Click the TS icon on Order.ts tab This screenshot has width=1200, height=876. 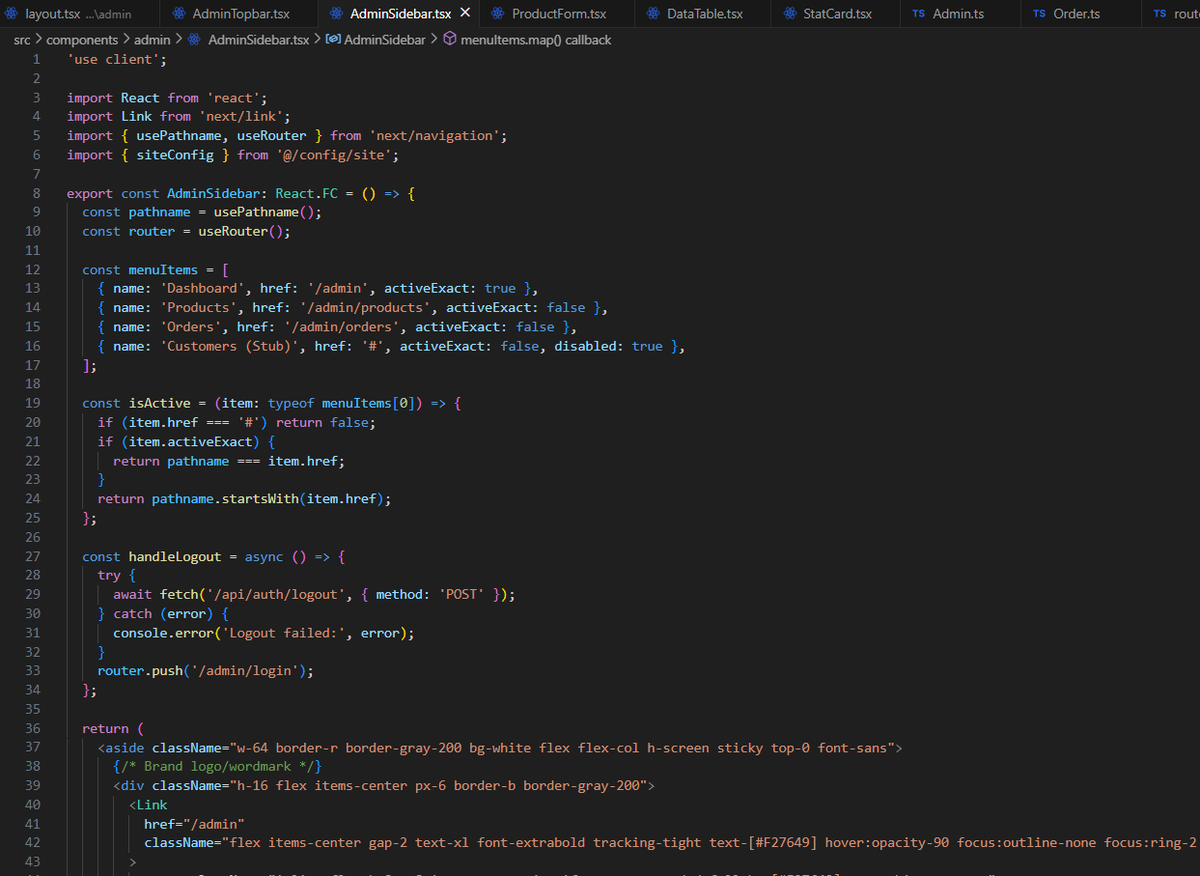pyautogui.click(x=1039, y=14)
